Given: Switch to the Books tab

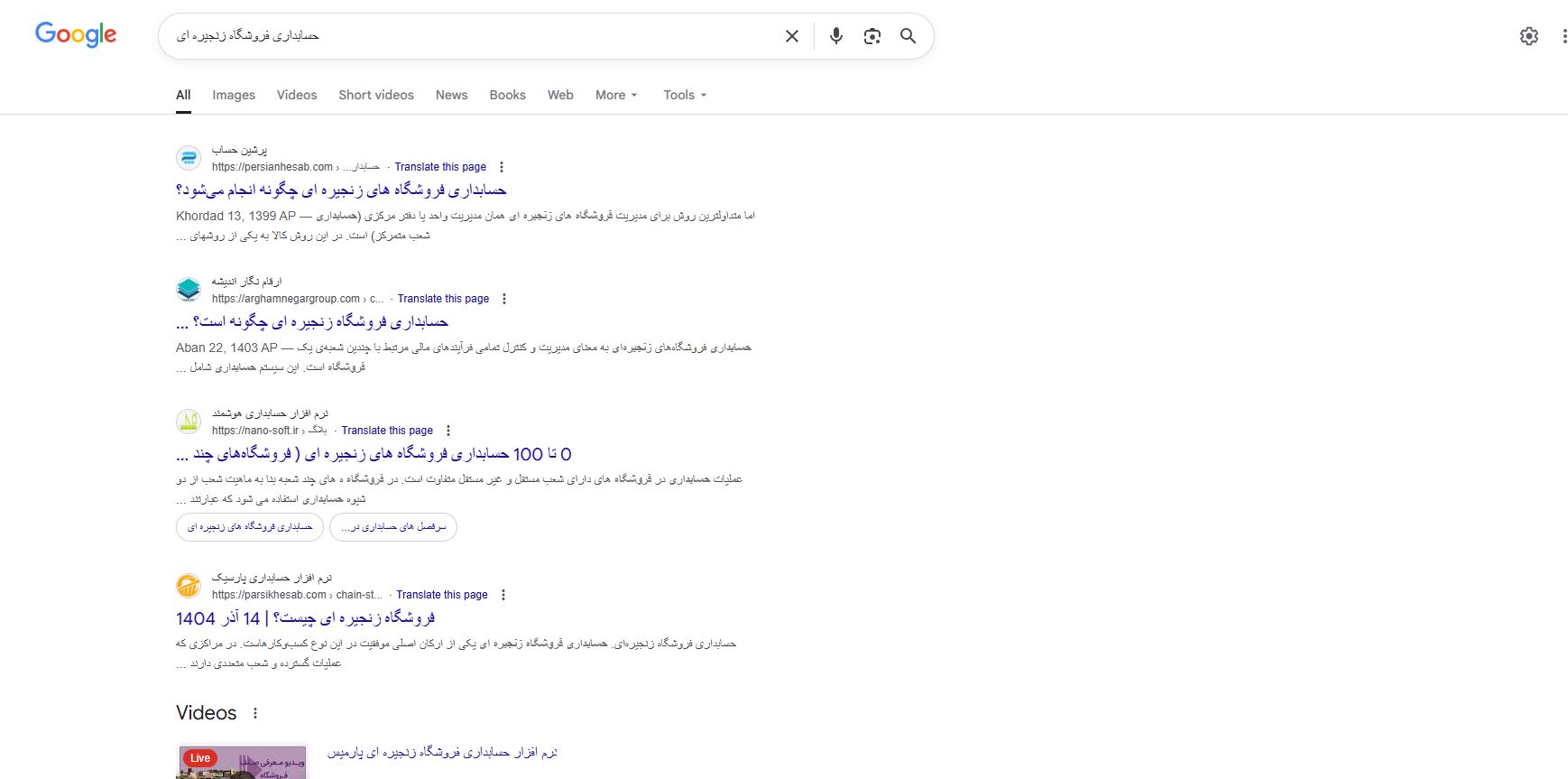Looking at the screenshot, I should pyautogui.click(x=507, y=95).
